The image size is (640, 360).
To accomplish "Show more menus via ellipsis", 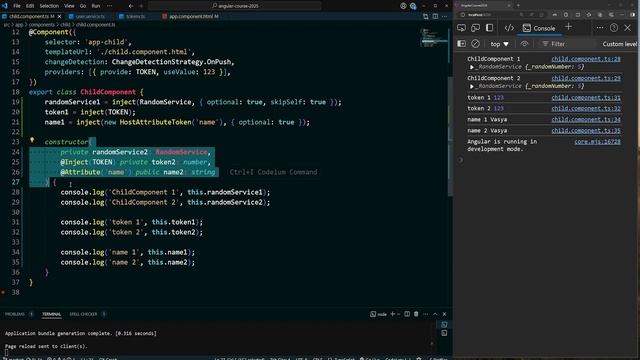I will click(x=109, y=6).
